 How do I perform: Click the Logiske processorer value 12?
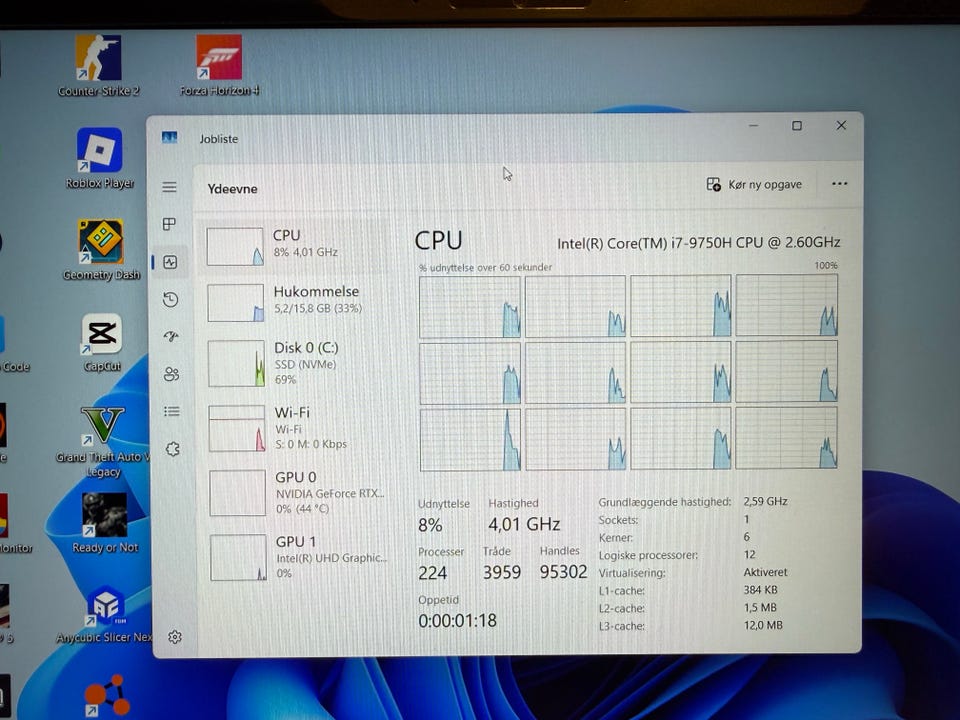coord(749,555)
